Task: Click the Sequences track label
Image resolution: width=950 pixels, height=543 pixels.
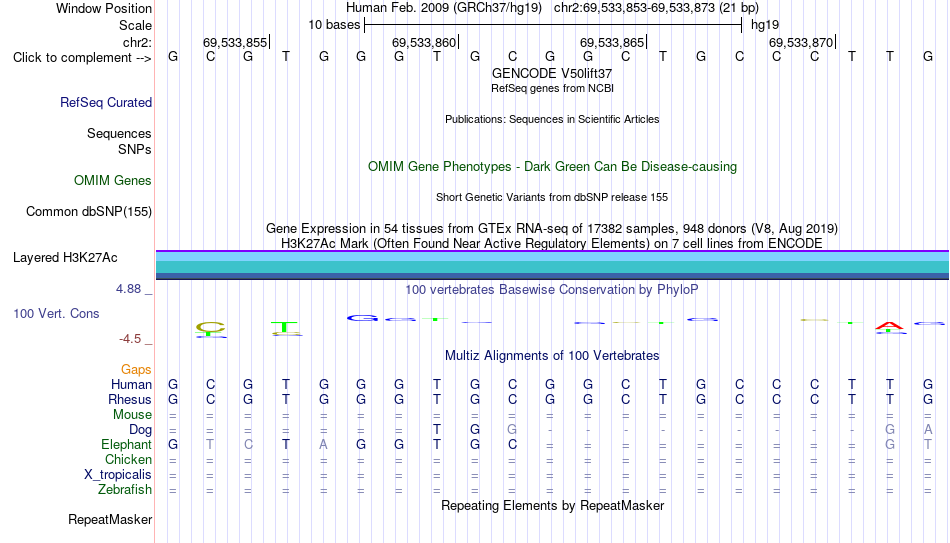Action: point(119,133)
